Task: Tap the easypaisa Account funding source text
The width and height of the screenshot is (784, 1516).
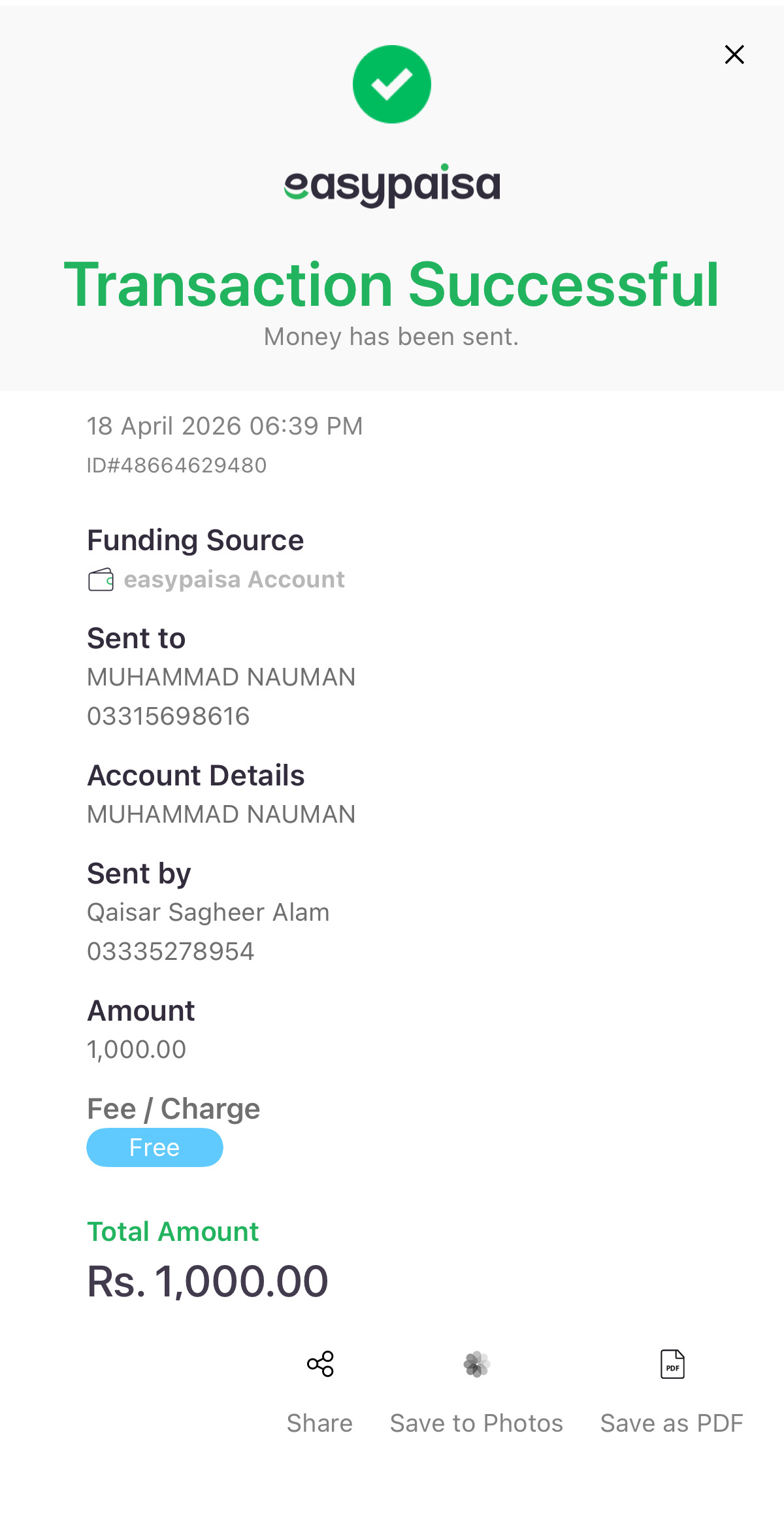Action: point(234,580)
